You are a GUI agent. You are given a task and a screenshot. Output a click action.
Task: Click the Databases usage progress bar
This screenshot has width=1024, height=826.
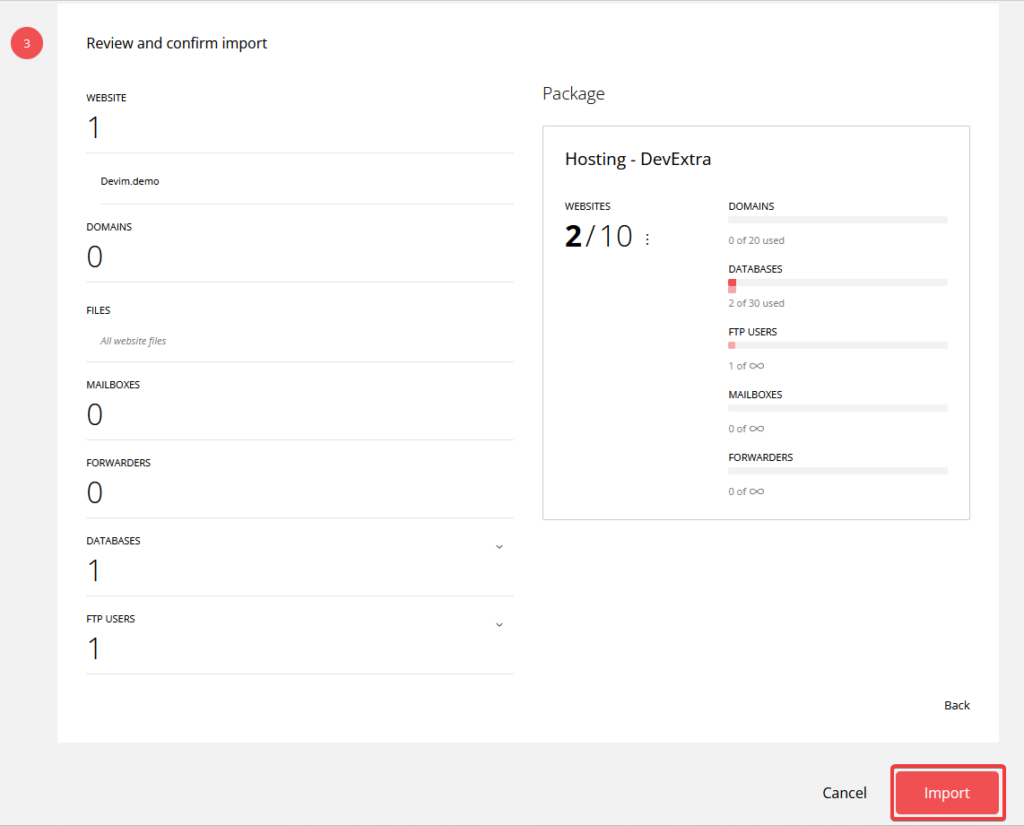pyautogui.click(x=837, y=283)
